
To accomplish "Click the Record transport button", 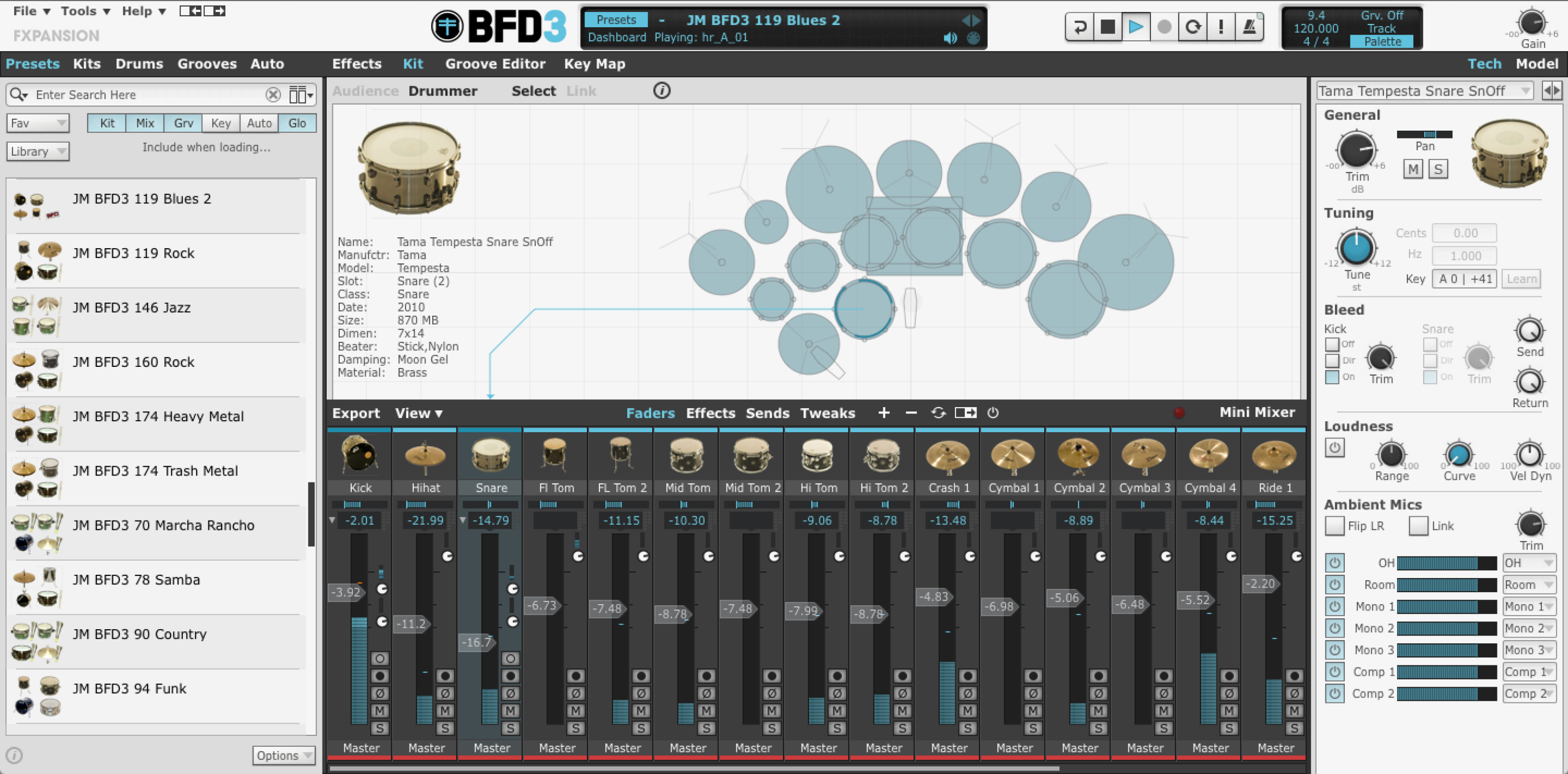I will [1163, 27].
